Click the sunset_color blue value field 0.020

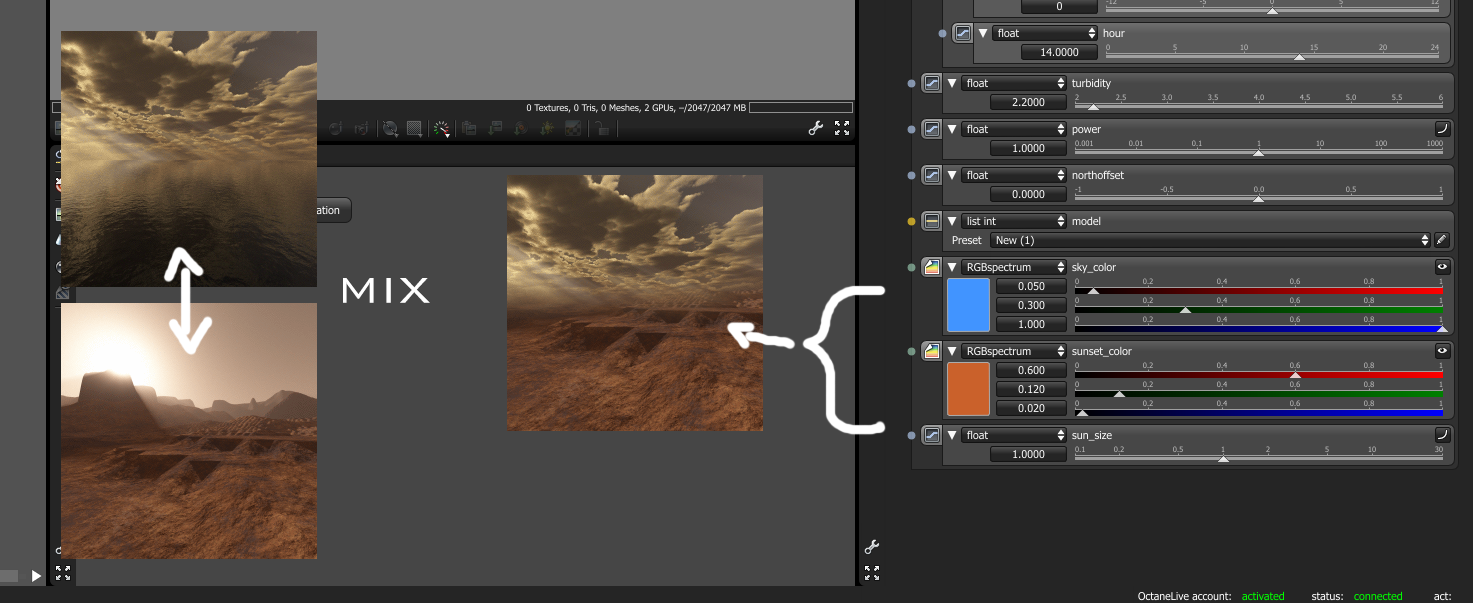coord(1031,408)
